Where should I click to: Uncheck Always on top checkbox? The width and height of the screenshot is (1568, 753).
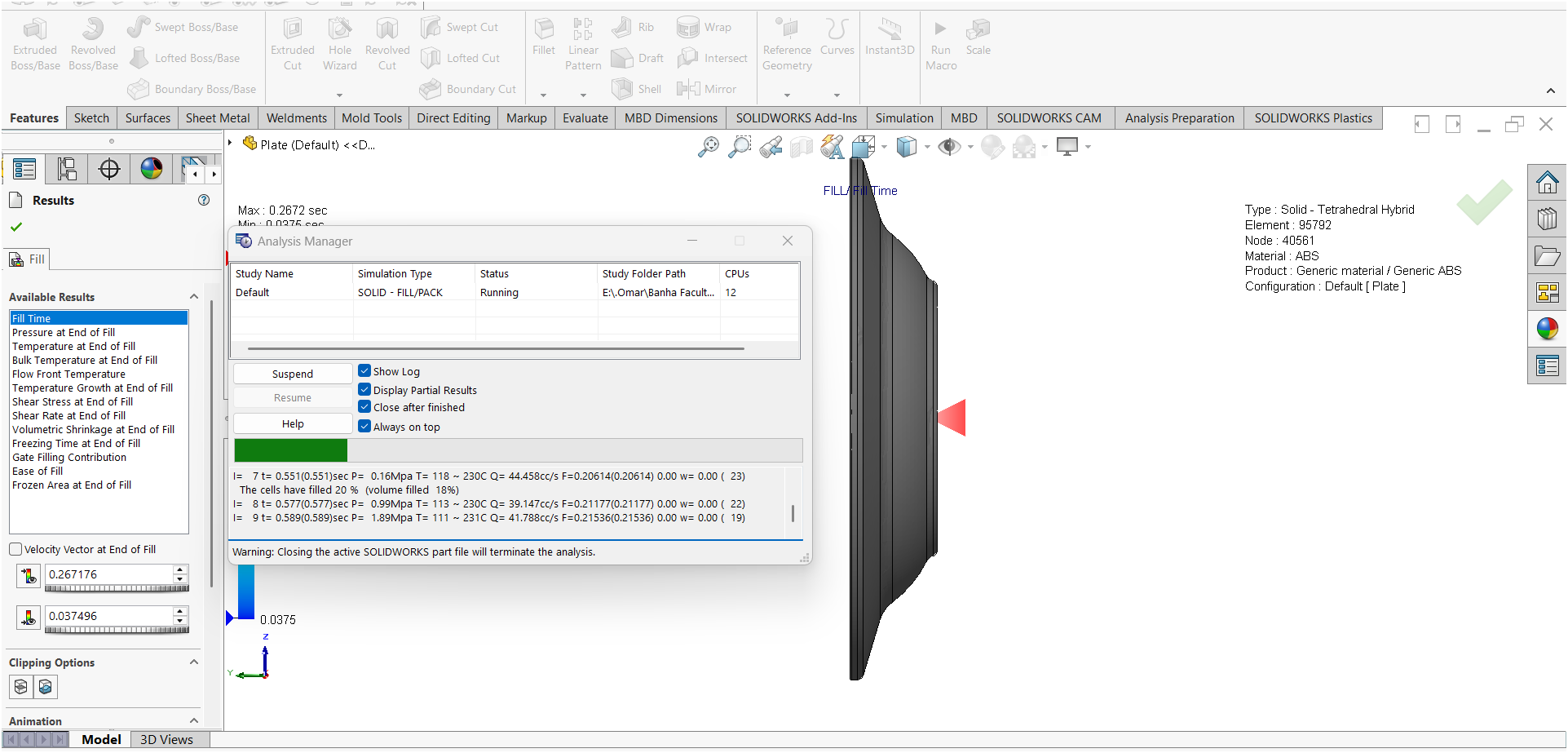(364, 427)
